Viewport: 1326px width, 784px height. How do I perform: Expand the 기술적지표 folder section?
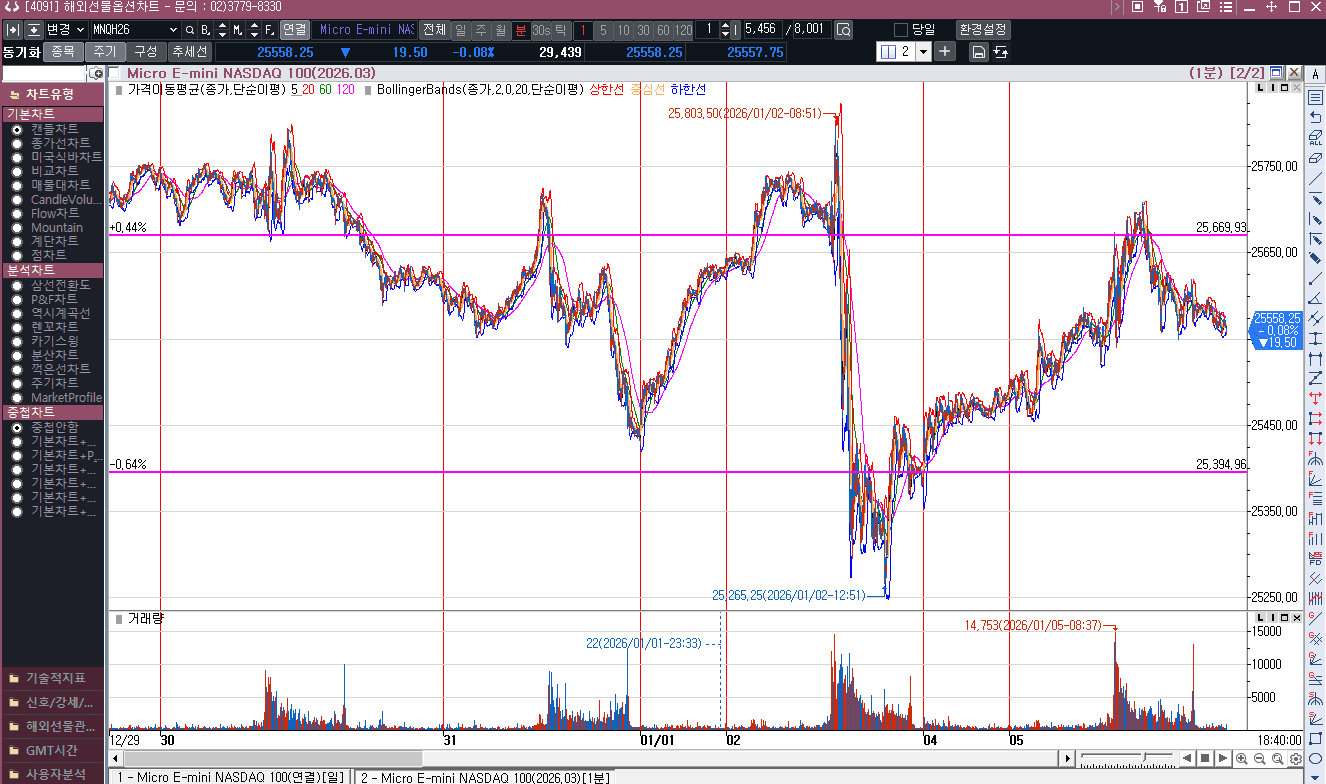coord(52,678)
